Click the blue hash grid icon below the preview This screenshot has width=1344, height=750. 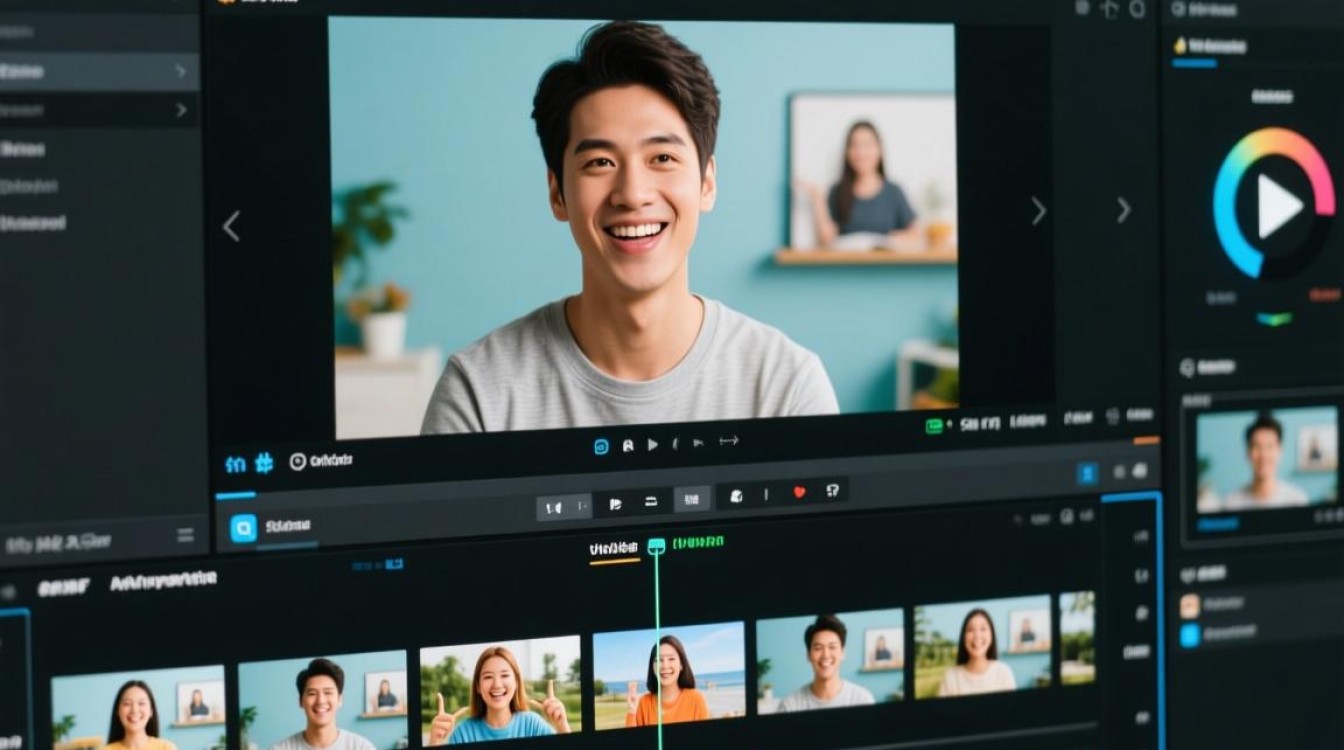[x=264, y=462]
